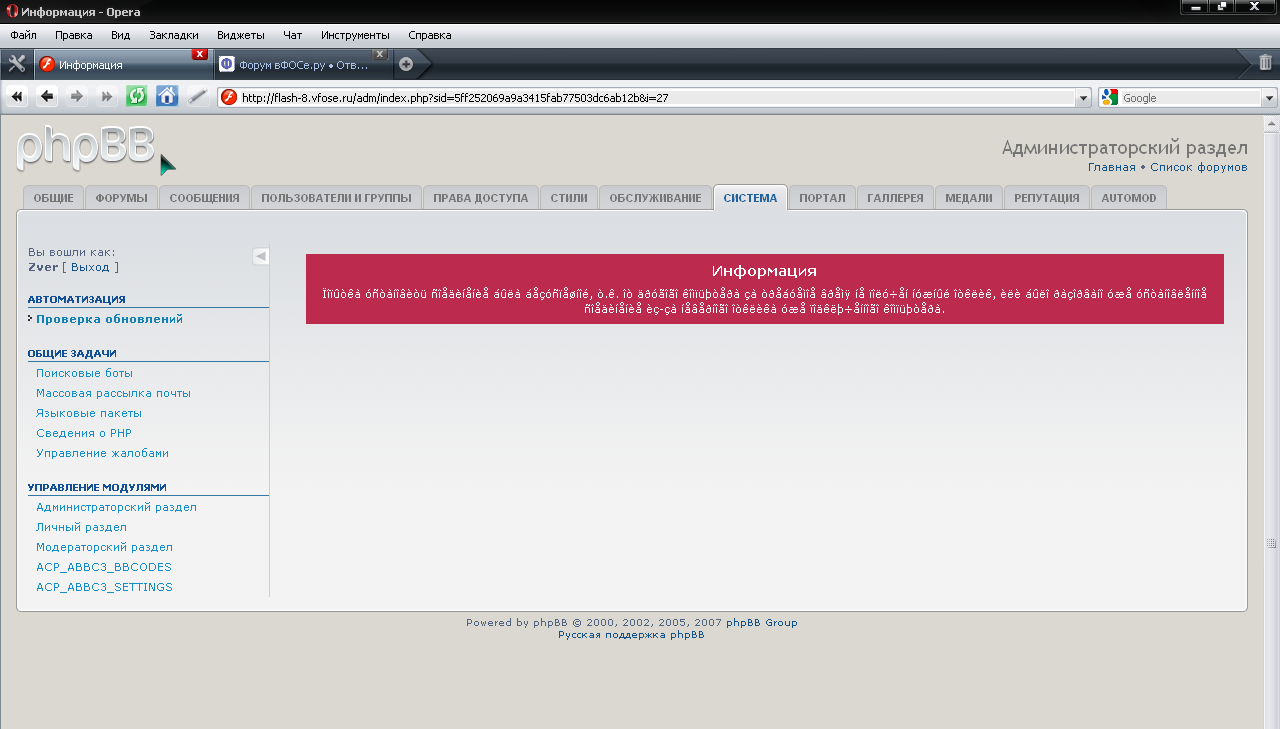Open the Закладки menu
The width and height of the screenshot is (1280, 729).
[173, 35]
